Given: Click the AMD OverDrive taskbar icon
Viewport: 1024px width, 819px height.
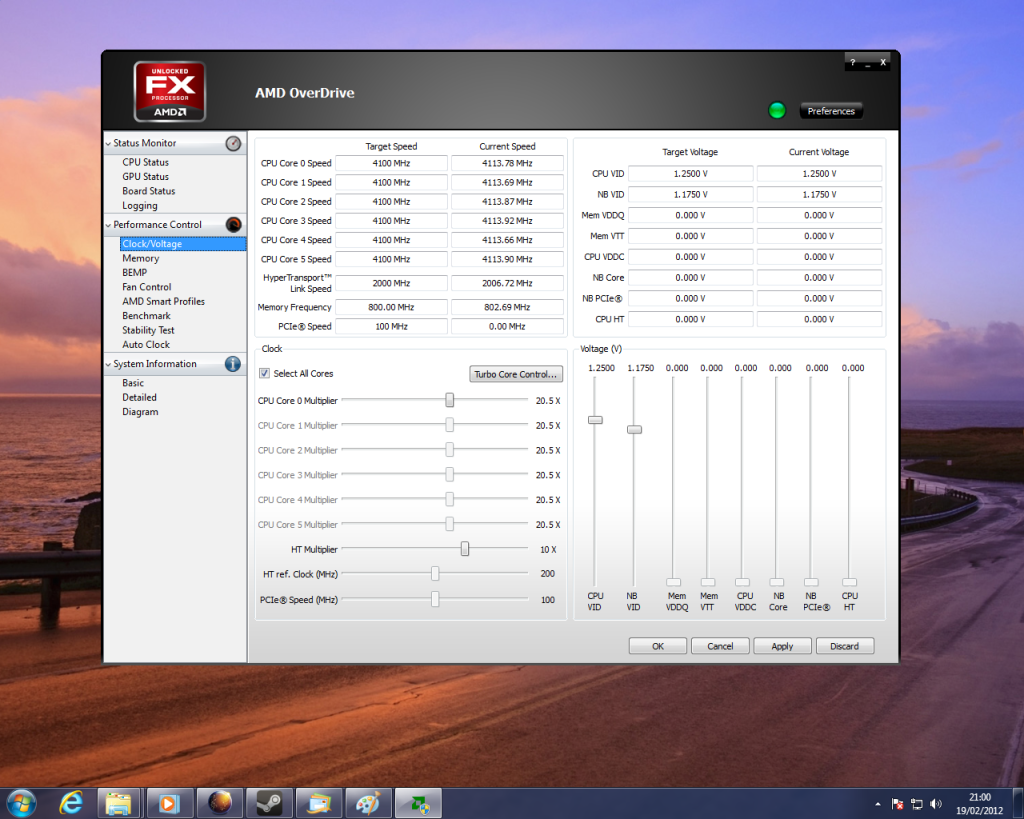Looking at the screenshot, I should pos(418,803).
